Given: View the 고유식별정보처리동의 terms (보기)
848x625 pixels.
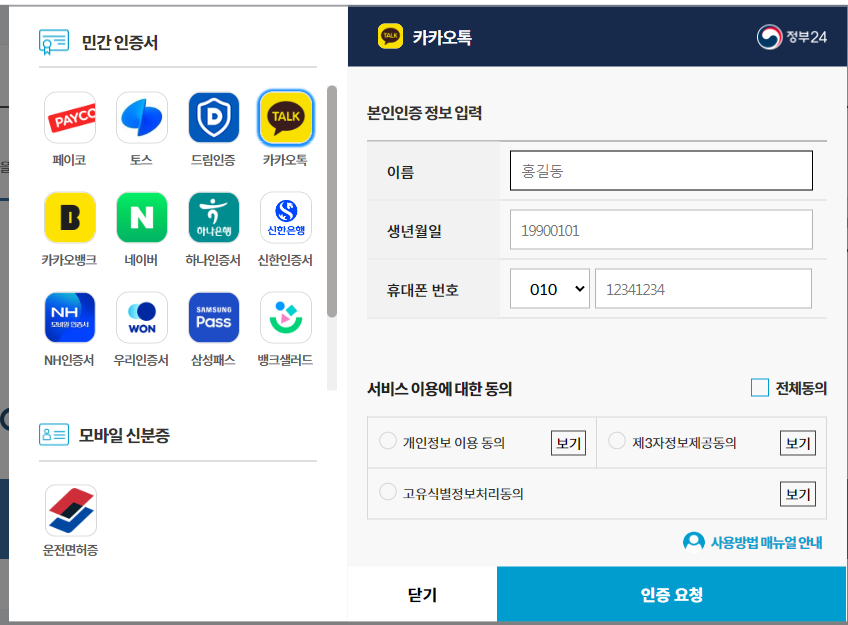Looking at the screenshot, I should [x=798, y=494].
